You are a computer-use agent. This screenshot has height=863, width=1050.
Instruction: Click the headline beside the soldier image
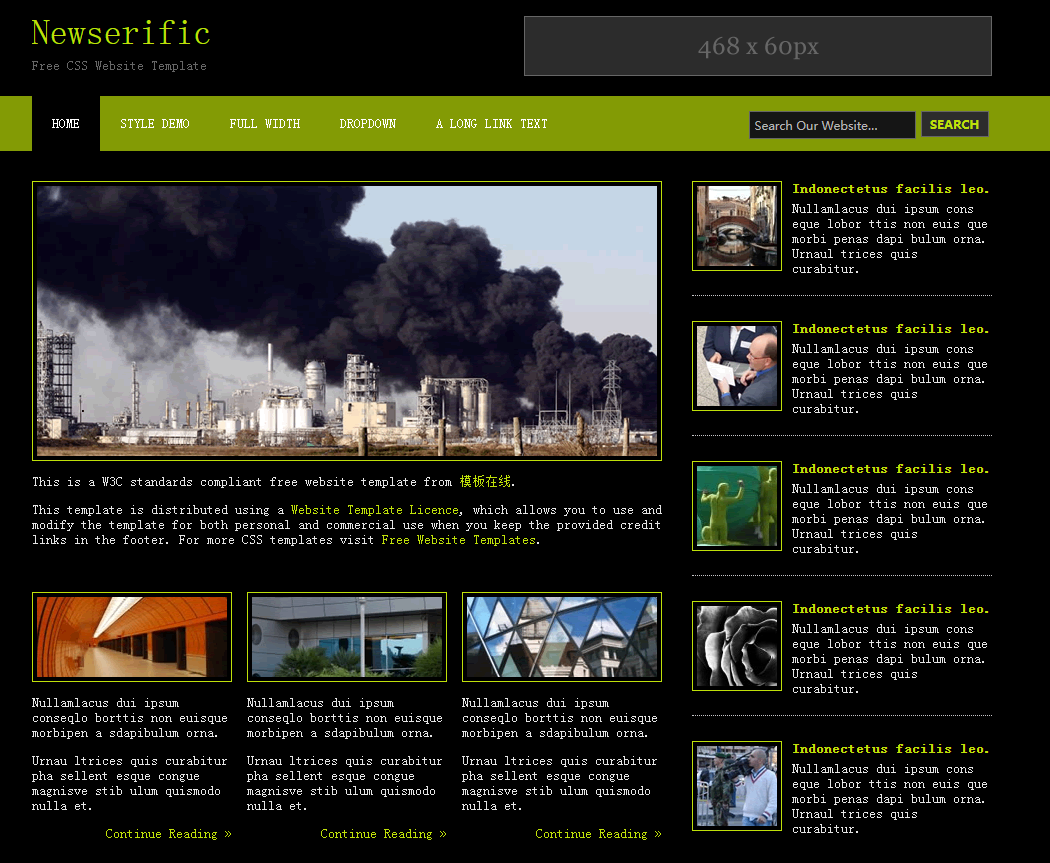(x=891, y=749)
